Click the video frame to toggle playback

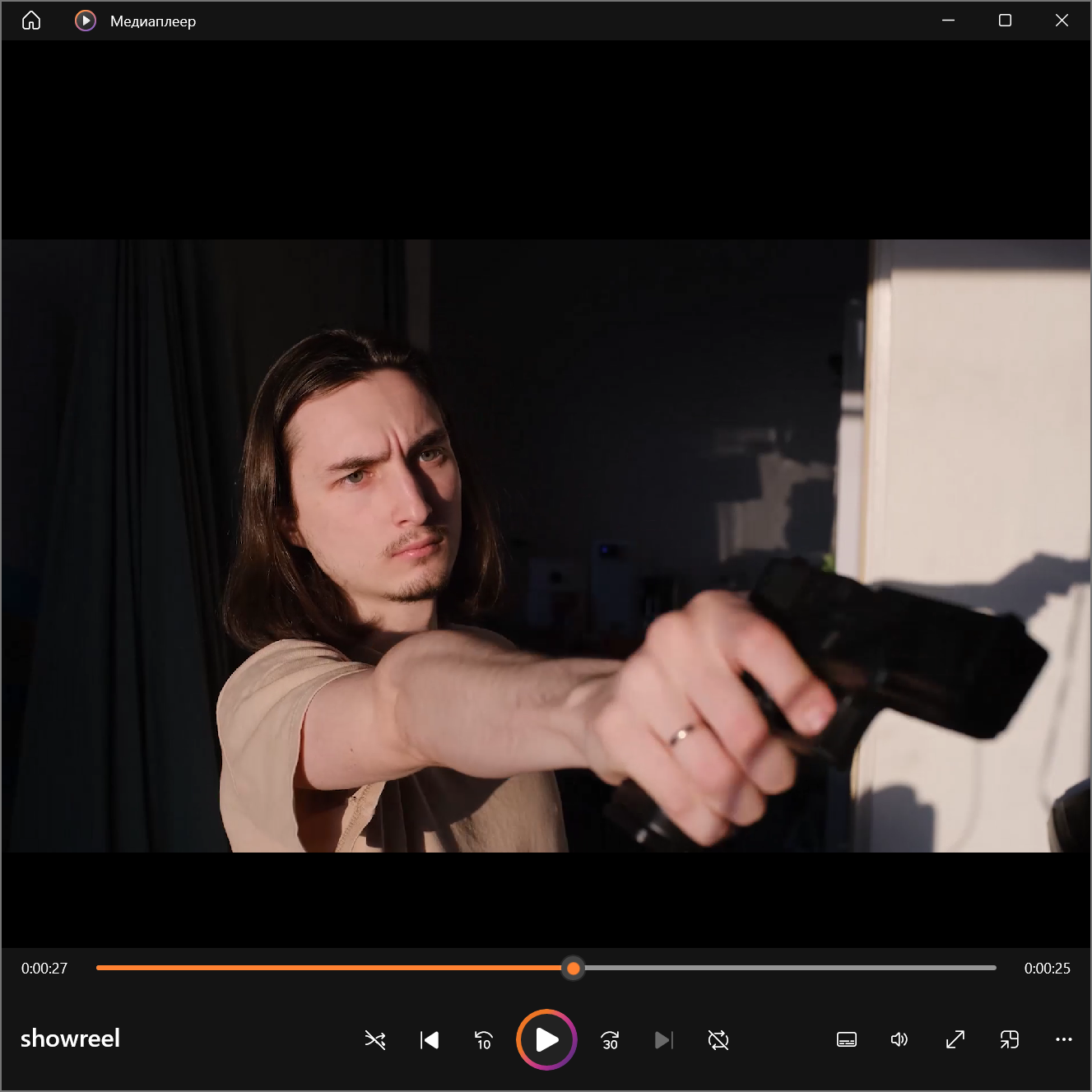[x=546, y=546]
